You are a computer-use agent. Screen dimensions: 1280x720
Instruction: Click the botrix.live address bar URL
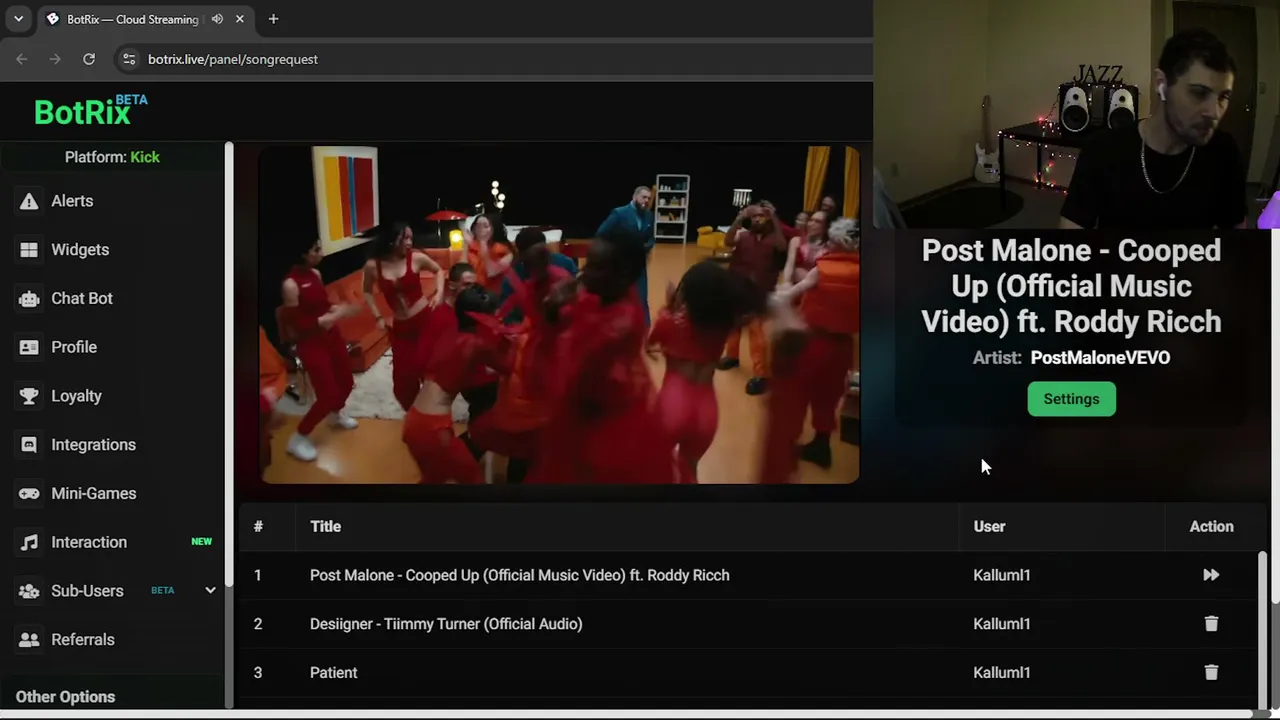(x=233, y=59)
